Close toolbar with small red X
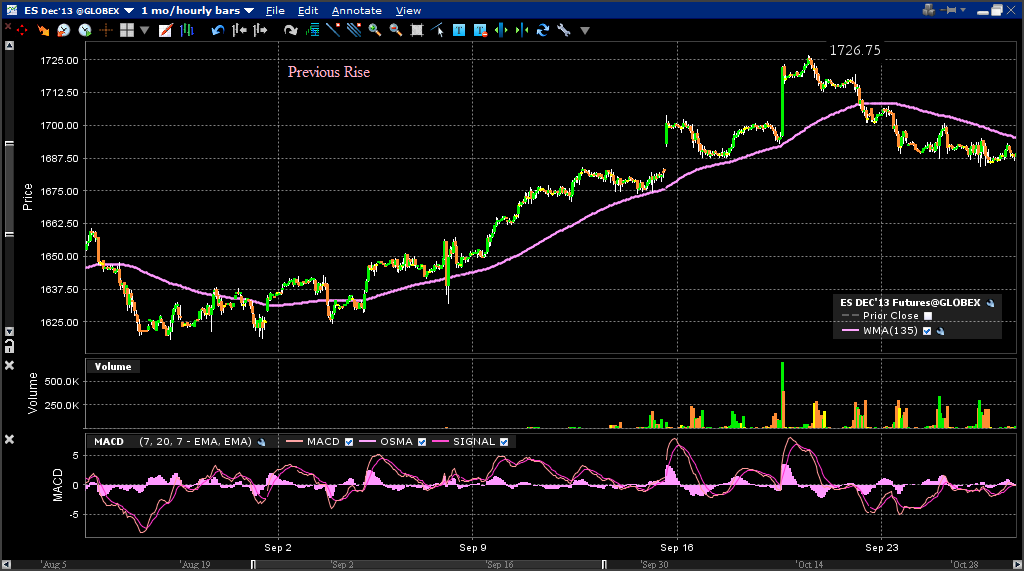The width and height of the screenshot is (1024, 571). tap(8, 26)
